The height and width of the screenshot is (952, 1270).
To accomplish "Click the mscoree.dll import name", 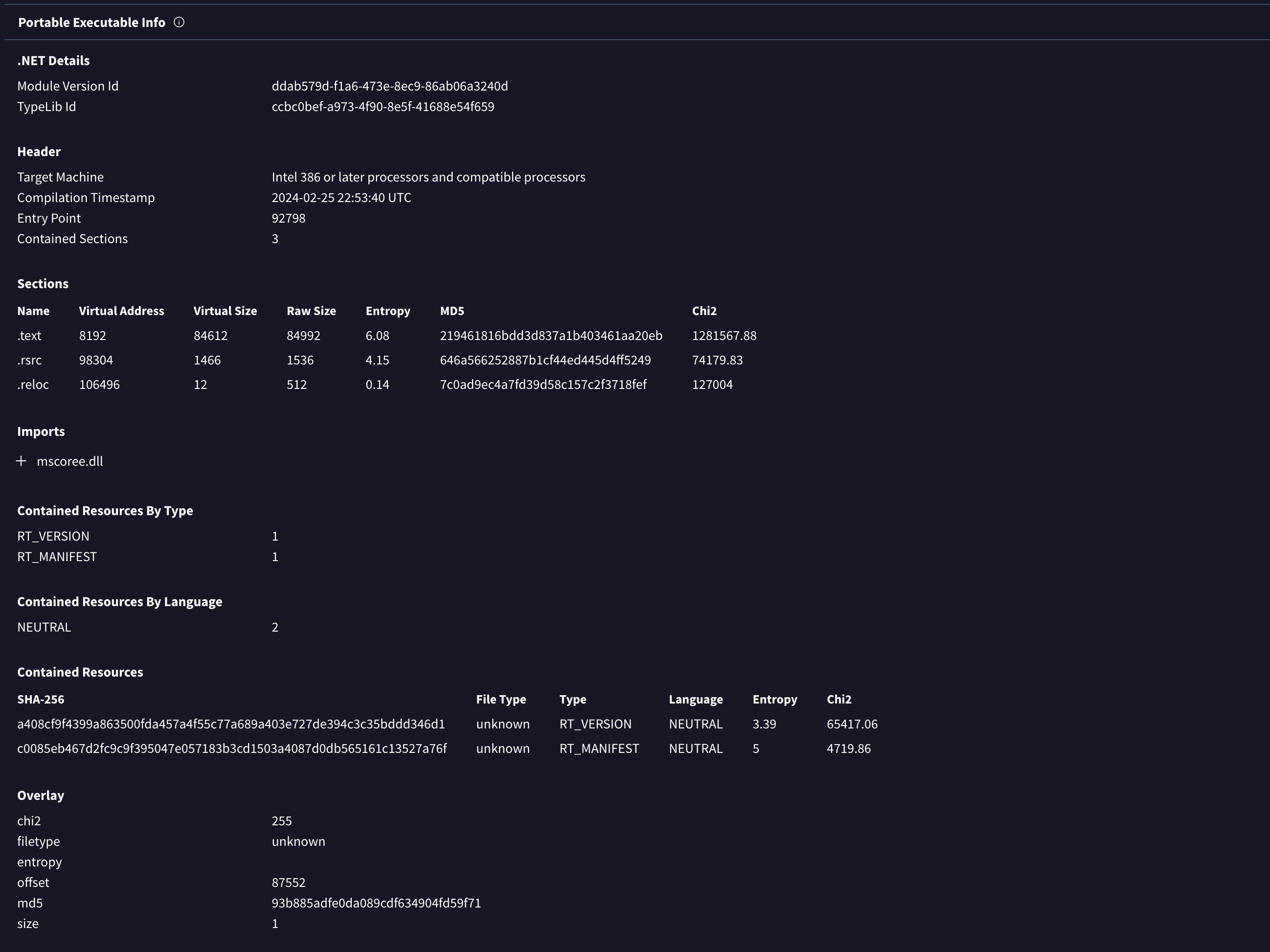I will 69,461.
